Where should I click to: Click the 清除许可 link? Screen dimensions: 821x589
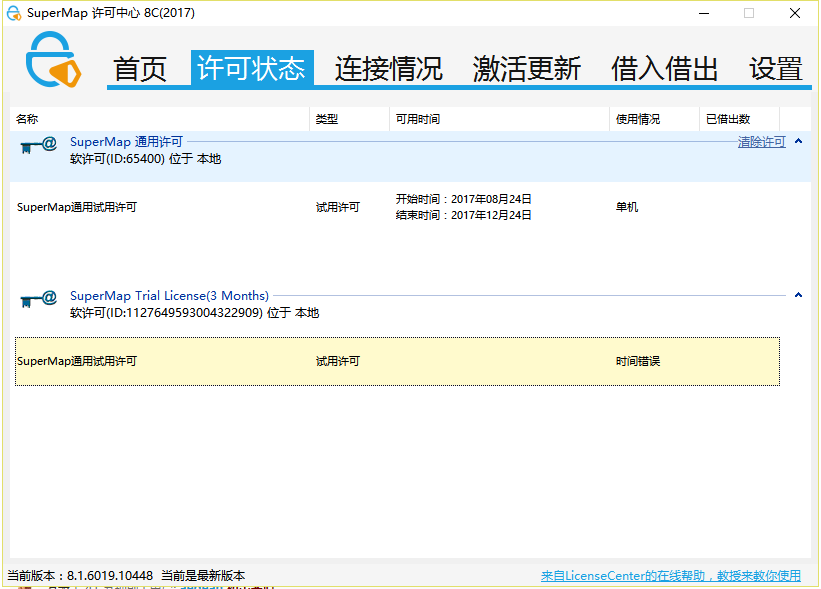(x=761, y=142)
